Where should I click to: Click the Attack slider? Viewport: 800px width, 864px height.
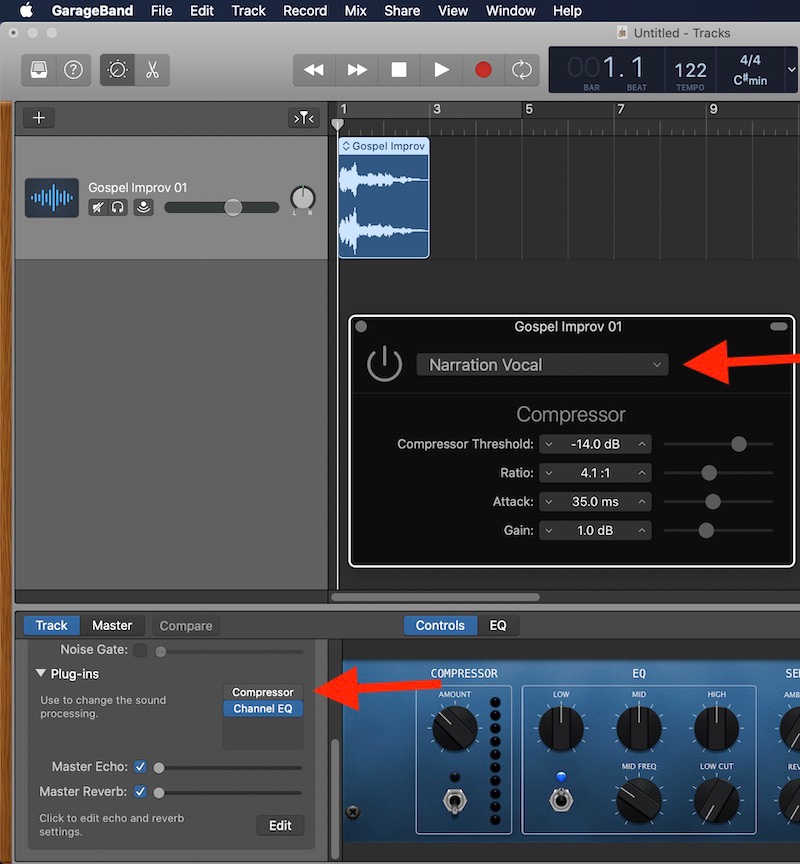[718, 501]
